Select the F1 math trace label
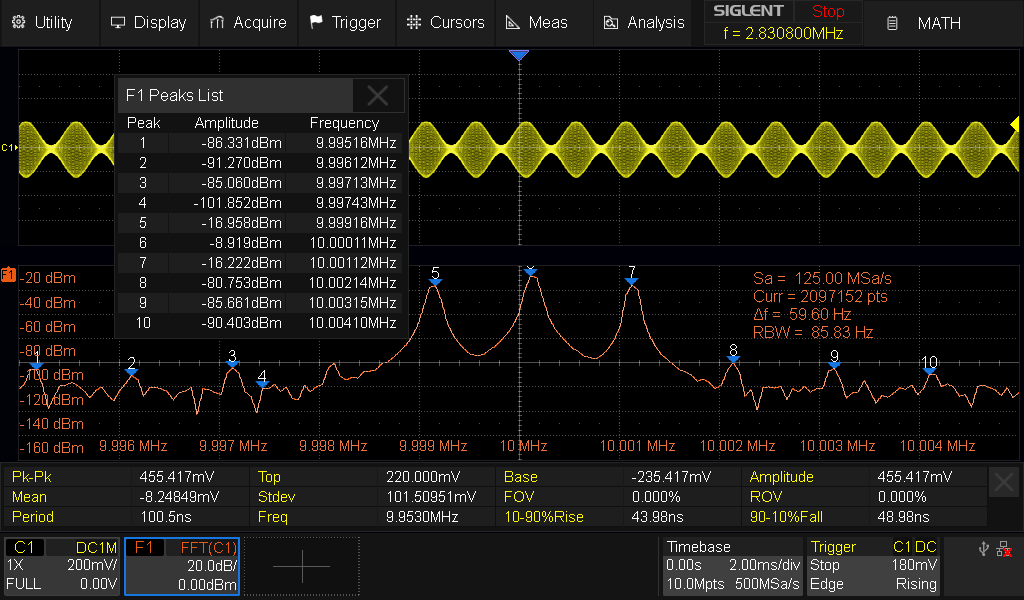Screen dimensions: 1024x600 pos(9,274)
